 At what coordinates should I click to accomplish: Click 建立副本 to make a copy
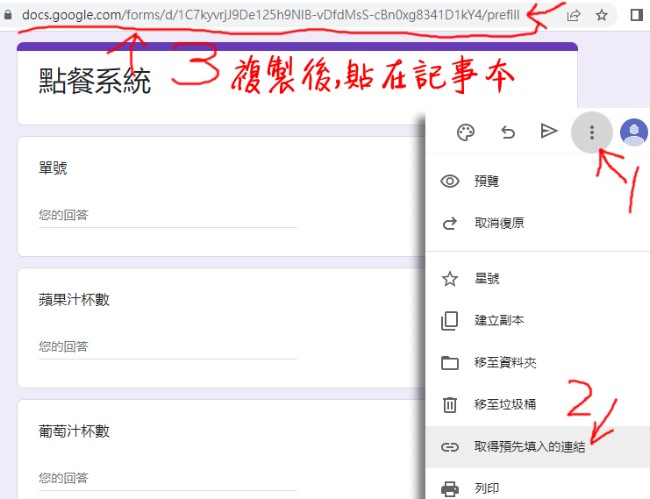498,320
